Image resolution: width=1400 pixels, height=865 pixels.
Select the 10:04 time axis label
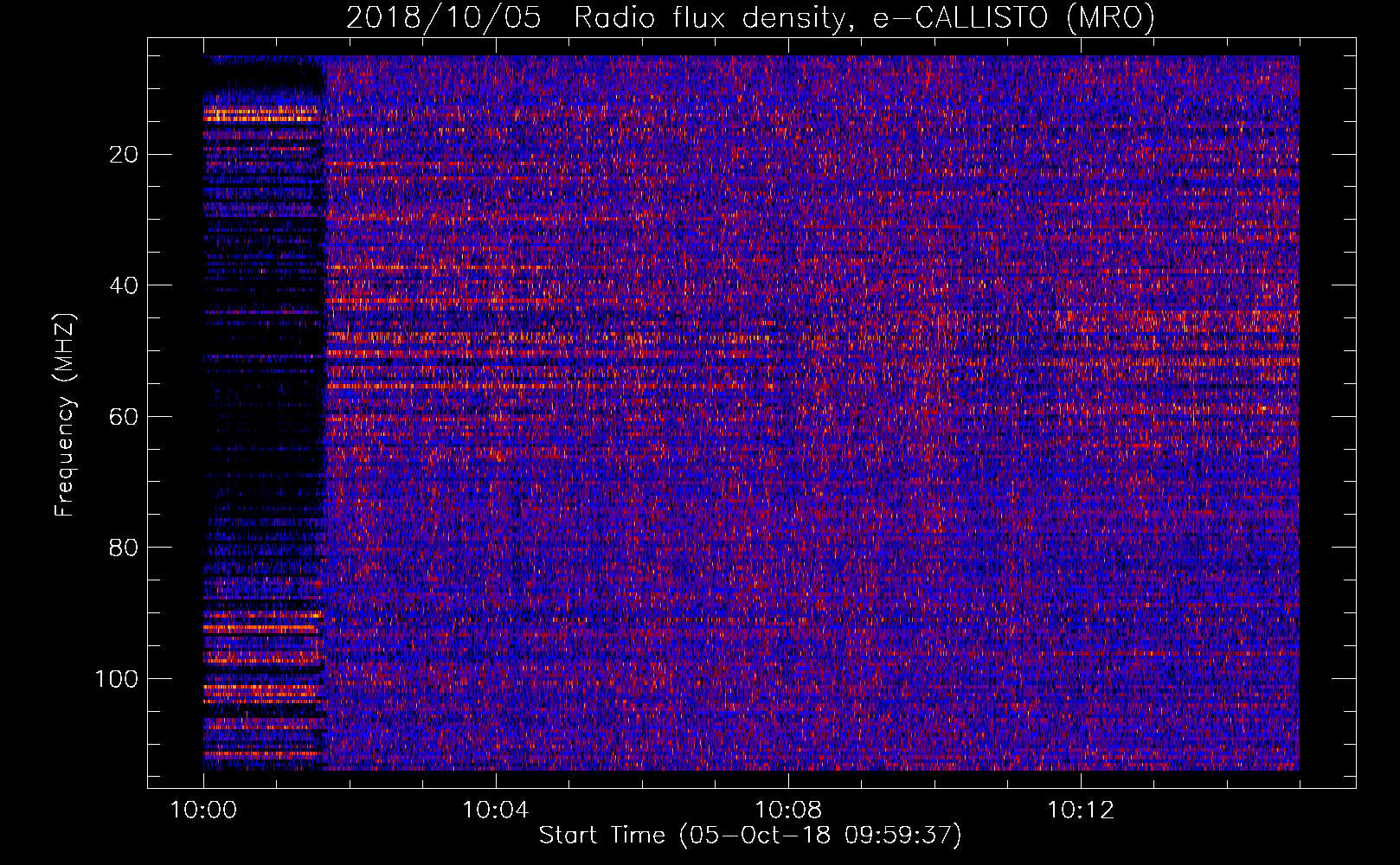496,811
